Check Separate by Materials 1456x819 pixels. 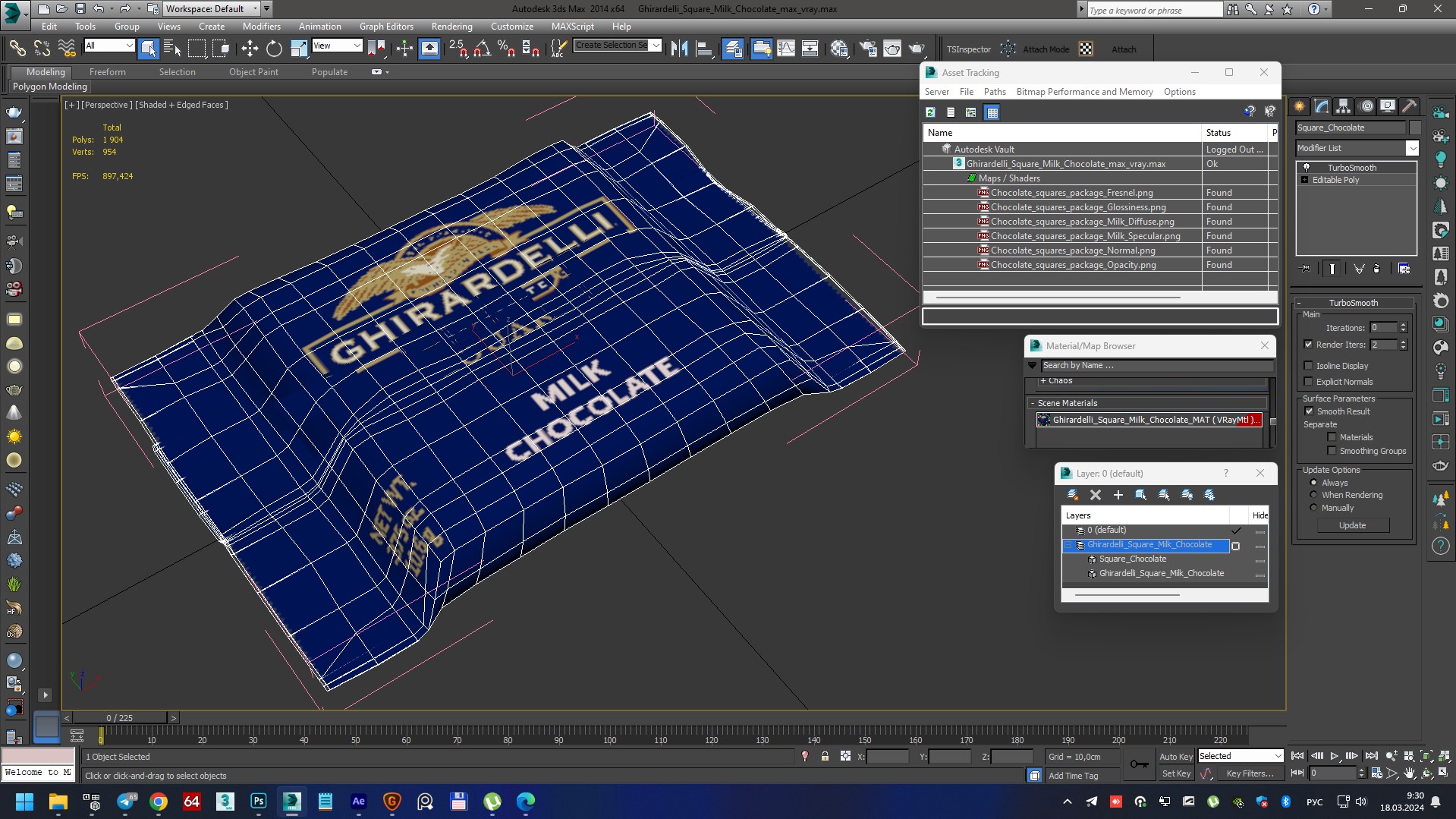click(x=1331, y=437)
